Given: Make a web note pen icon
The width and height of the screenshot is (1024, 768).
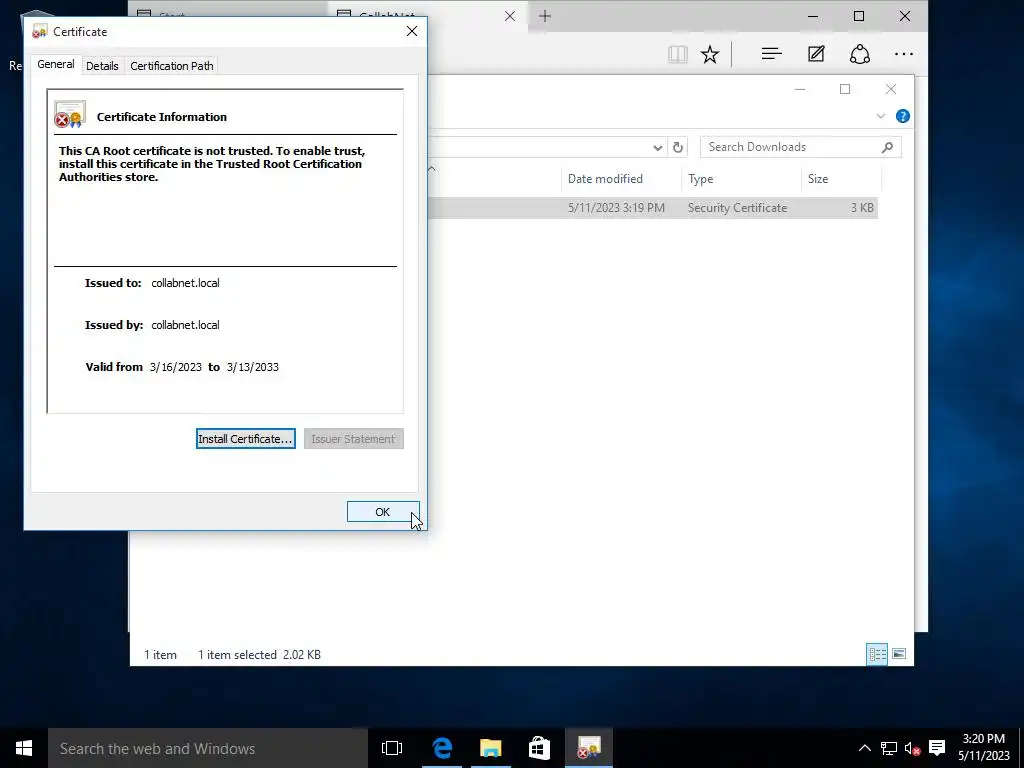Looking at the screenshot, I should coord(816,54).
